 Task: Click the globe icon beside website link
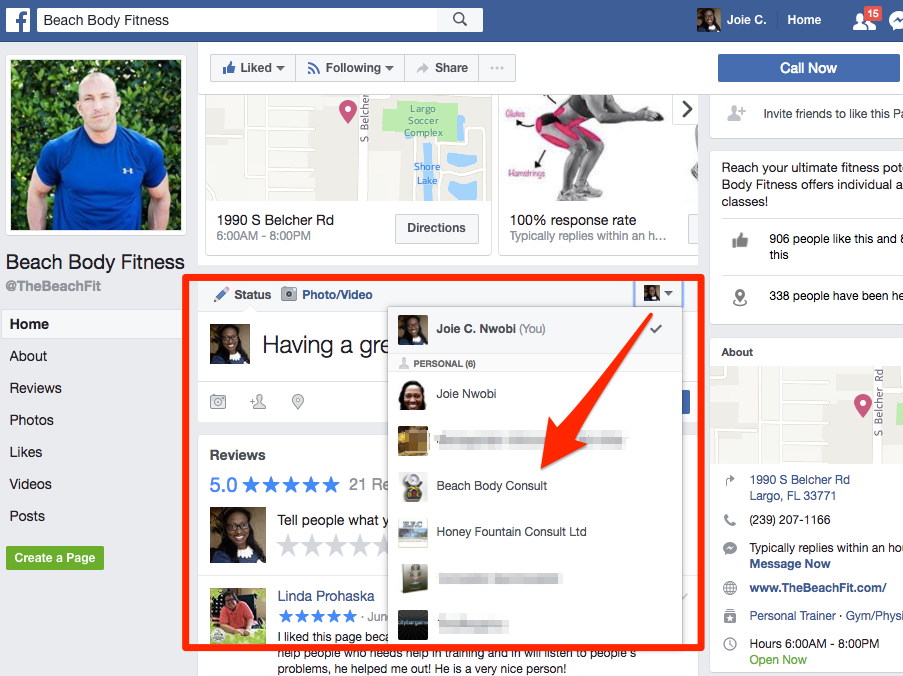point(730,588)
